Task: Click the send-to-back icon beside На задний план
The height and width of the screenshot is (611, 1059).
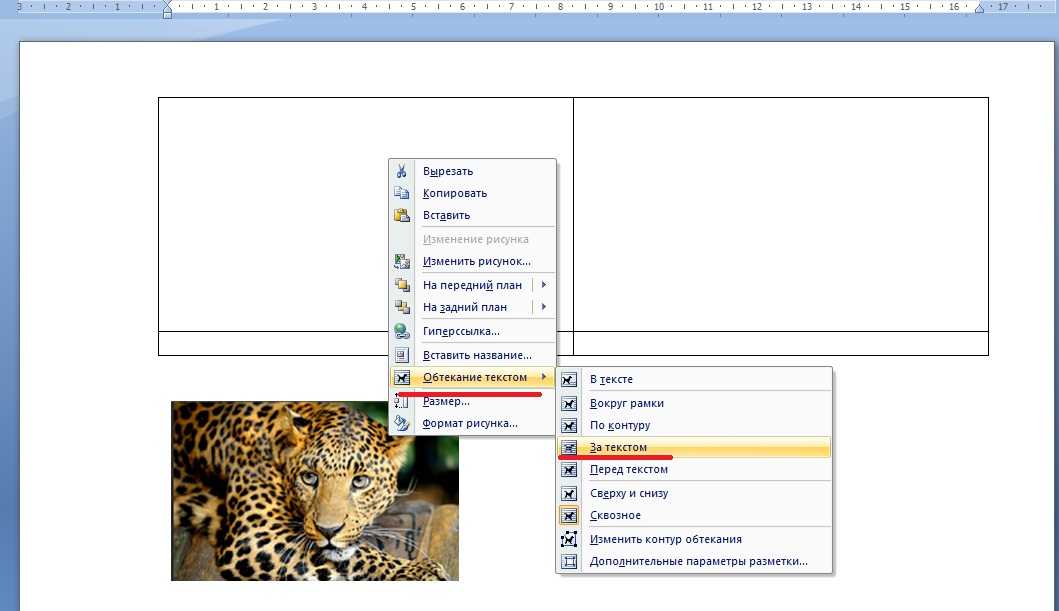Action: (x=402, y=307)
